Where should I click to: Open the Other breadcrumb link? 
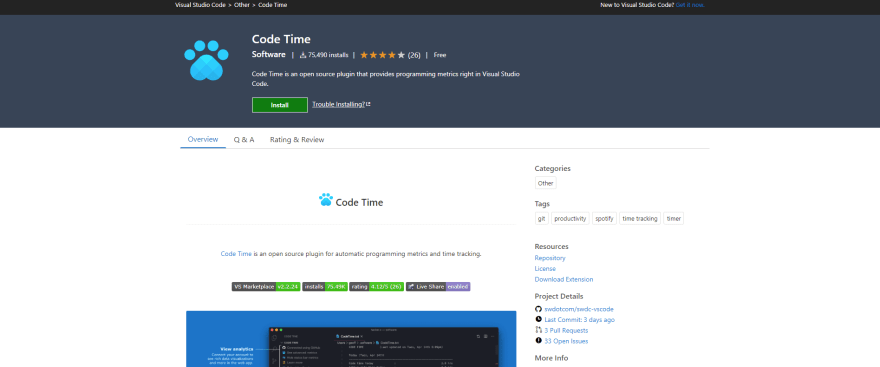242,5
